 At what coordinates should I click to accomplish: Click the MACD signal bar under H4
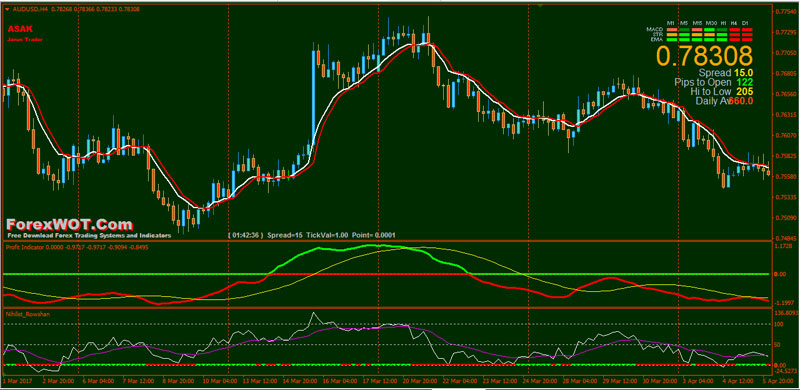pos(735,30)
